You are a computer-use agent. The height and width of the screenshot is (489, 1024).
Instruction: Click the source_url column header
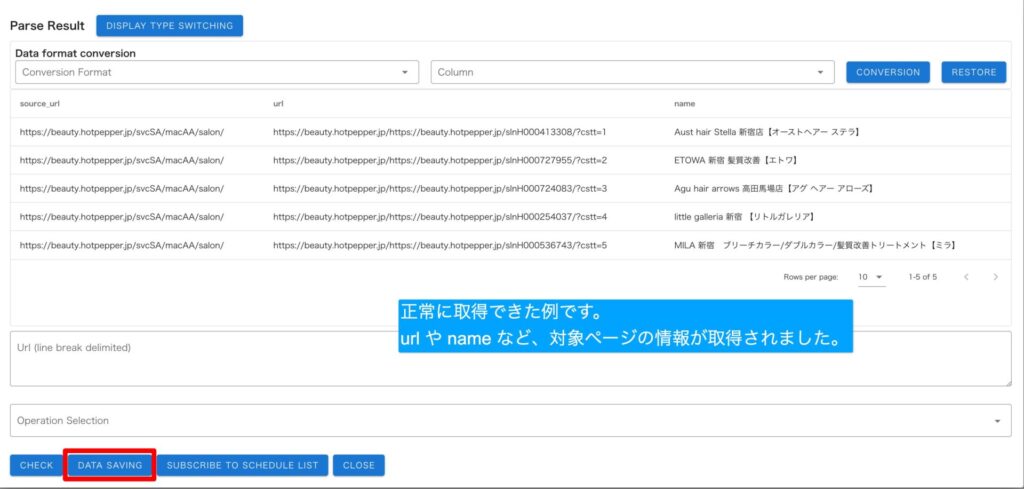(x=41, y=103)
